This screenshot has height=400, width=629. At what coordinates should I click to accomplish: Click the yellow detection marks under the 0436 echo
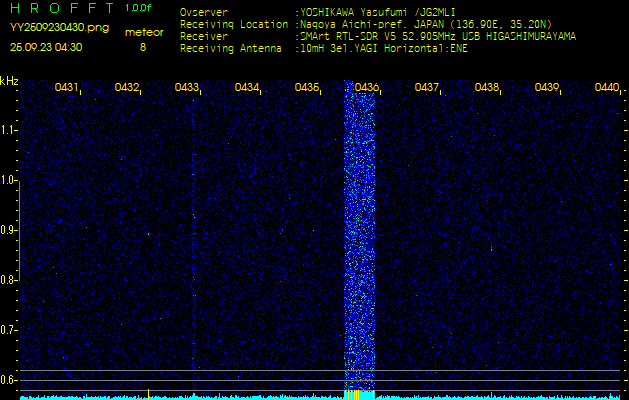click(359, 395)
